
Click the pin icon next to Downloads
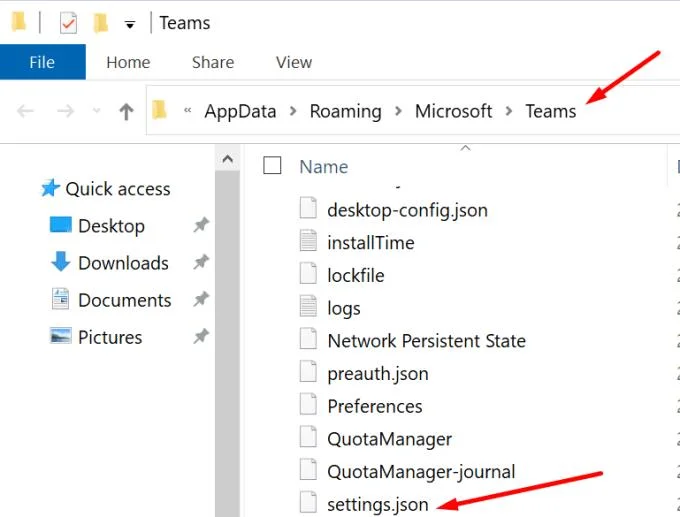click(x=201, y=262)
